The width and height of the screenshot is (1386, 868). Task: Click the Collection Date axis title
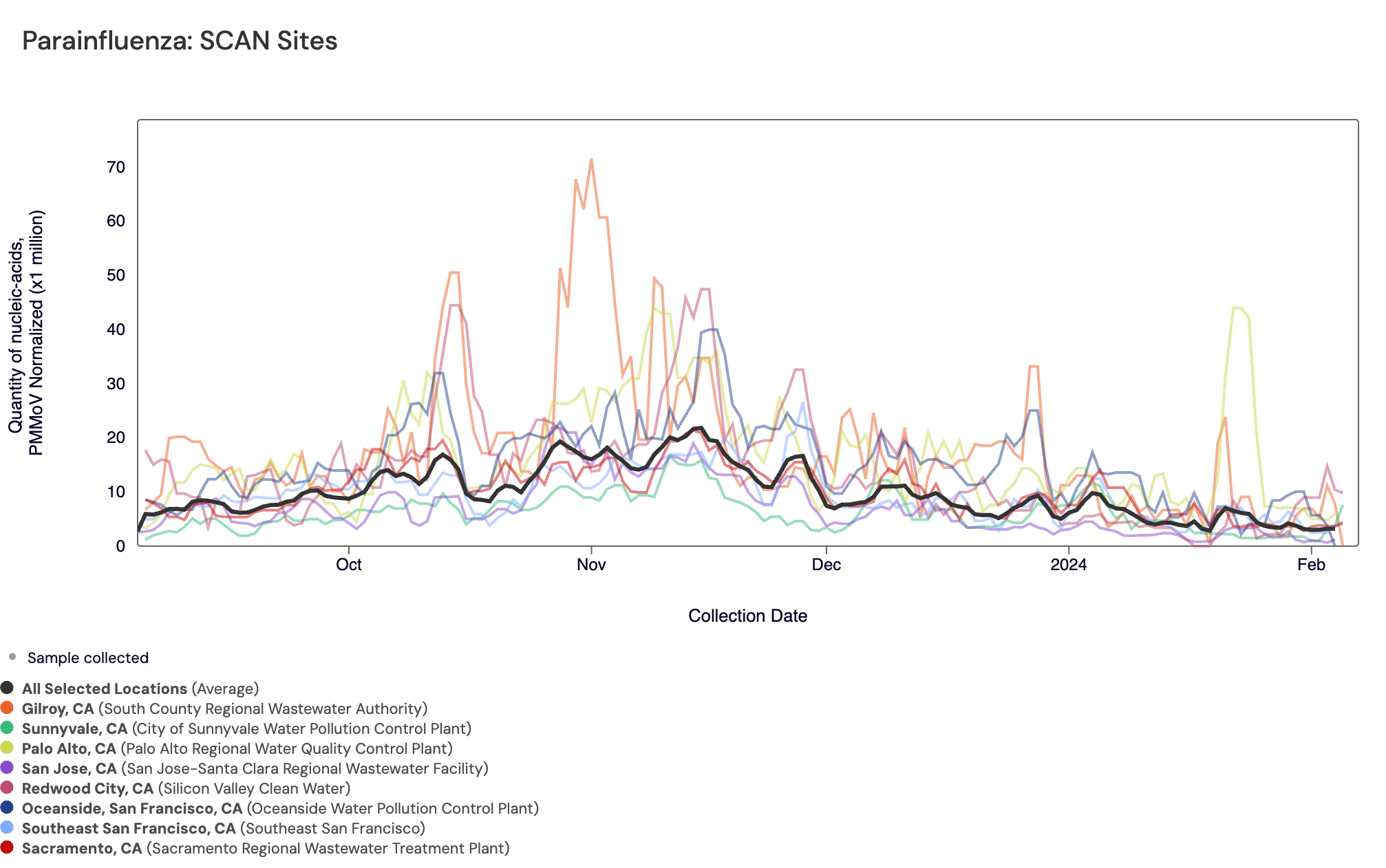pos(747,616)
